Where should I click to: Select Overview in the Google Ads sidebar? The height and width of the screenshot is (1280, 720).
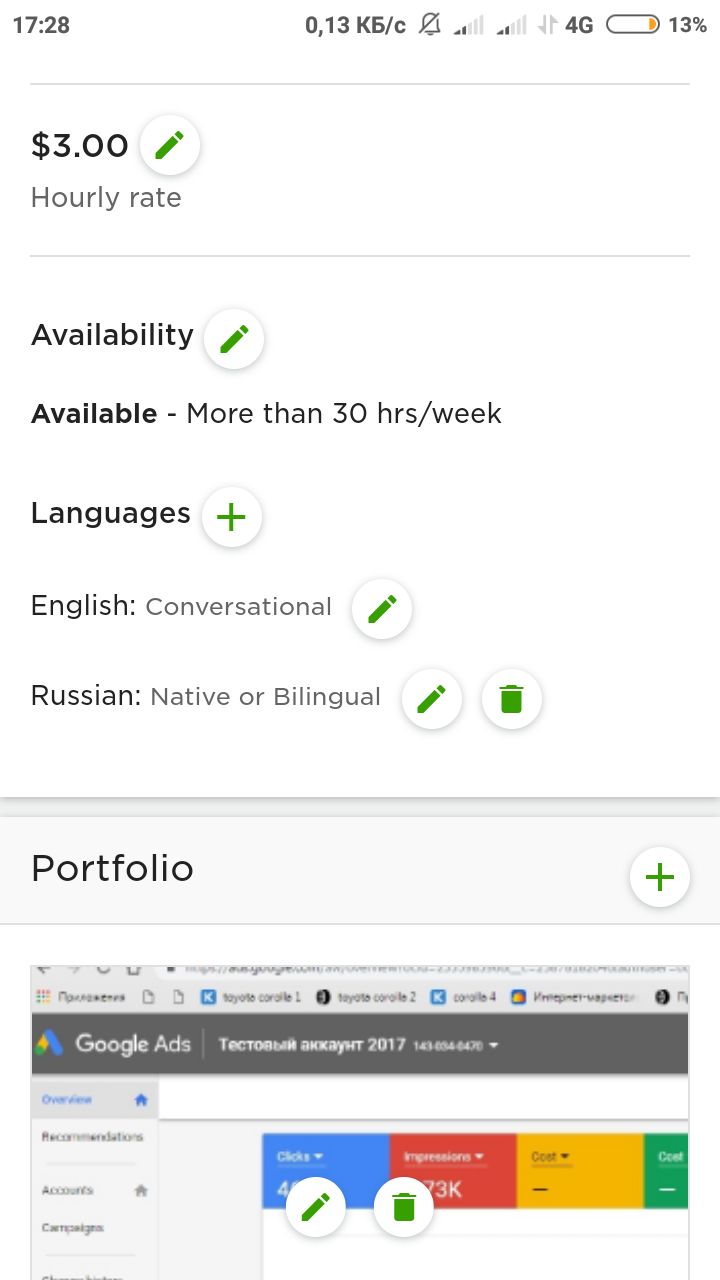(67, 1100)
